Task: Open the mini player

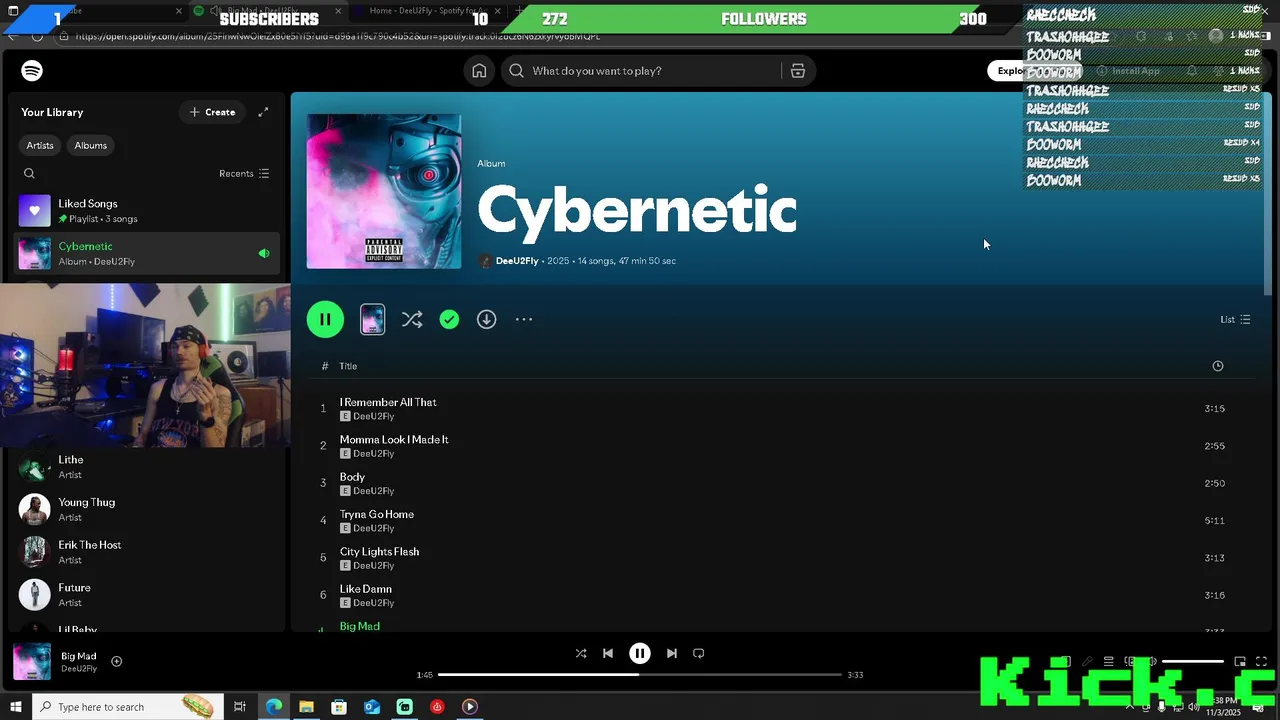Action: [1240, 661]
